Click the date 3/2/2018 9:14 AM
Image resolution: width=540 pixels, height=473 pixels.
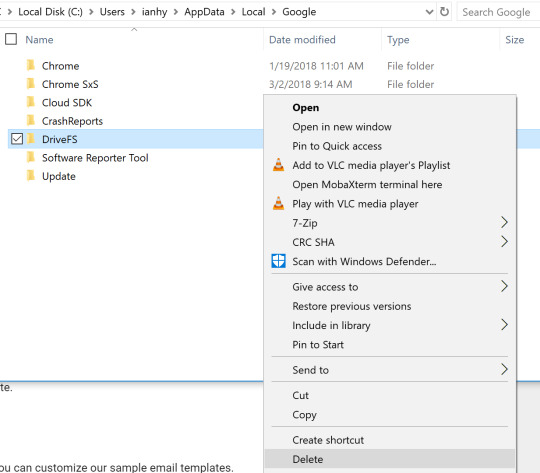pos(311,84)
